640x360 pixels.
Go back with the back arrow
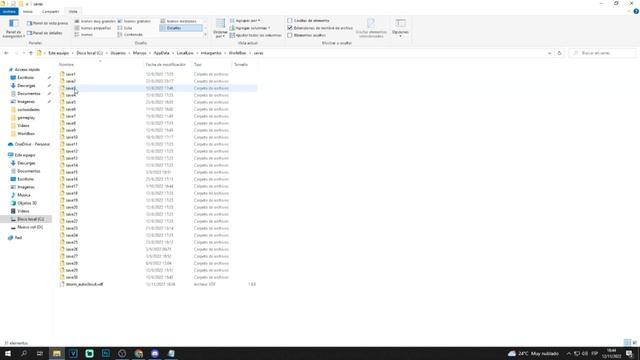[x=6, y=53]
